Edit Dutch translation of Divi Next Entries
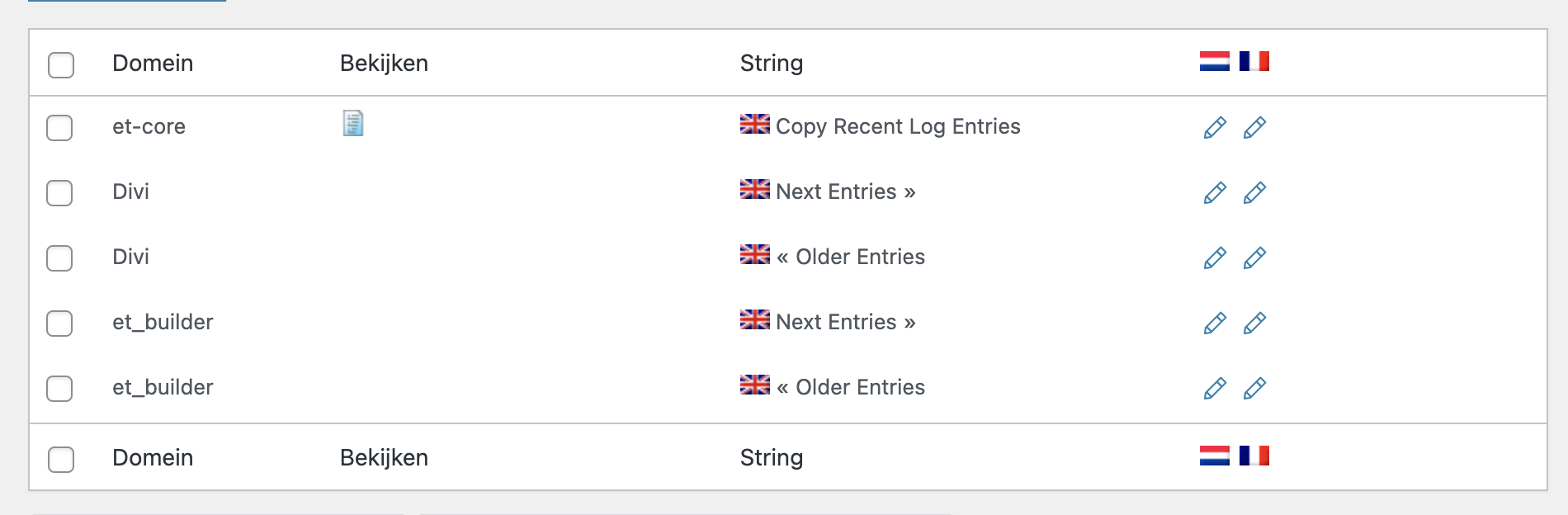1568x515 pixels. [1215, 193]
